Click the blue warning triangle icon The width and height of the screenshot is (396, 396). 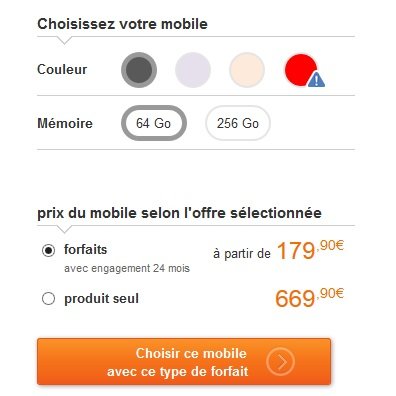click(316, 80)
